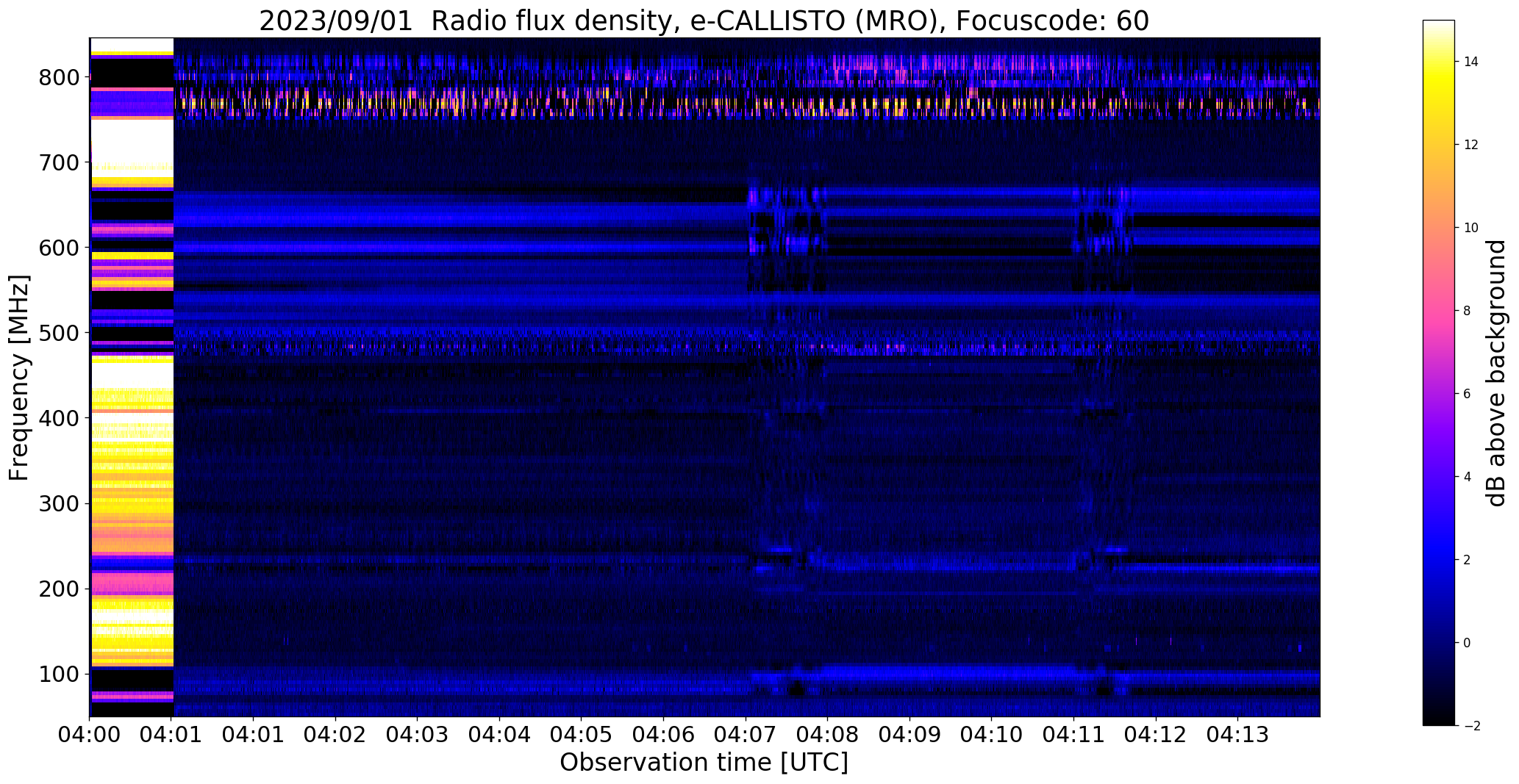Click the 04:09 time tick label
This screenshot has width=1519, height=784.
[x=909, y=735]
